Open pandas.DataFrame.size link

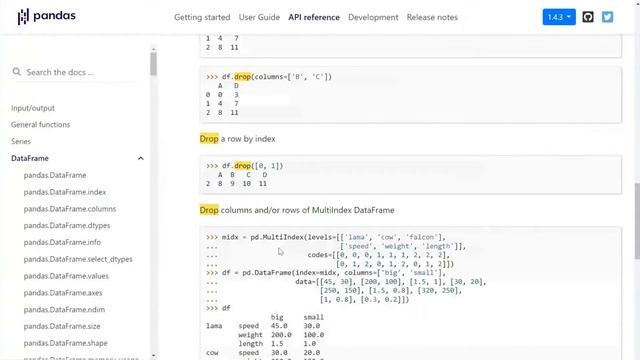[x=62, y=326]
